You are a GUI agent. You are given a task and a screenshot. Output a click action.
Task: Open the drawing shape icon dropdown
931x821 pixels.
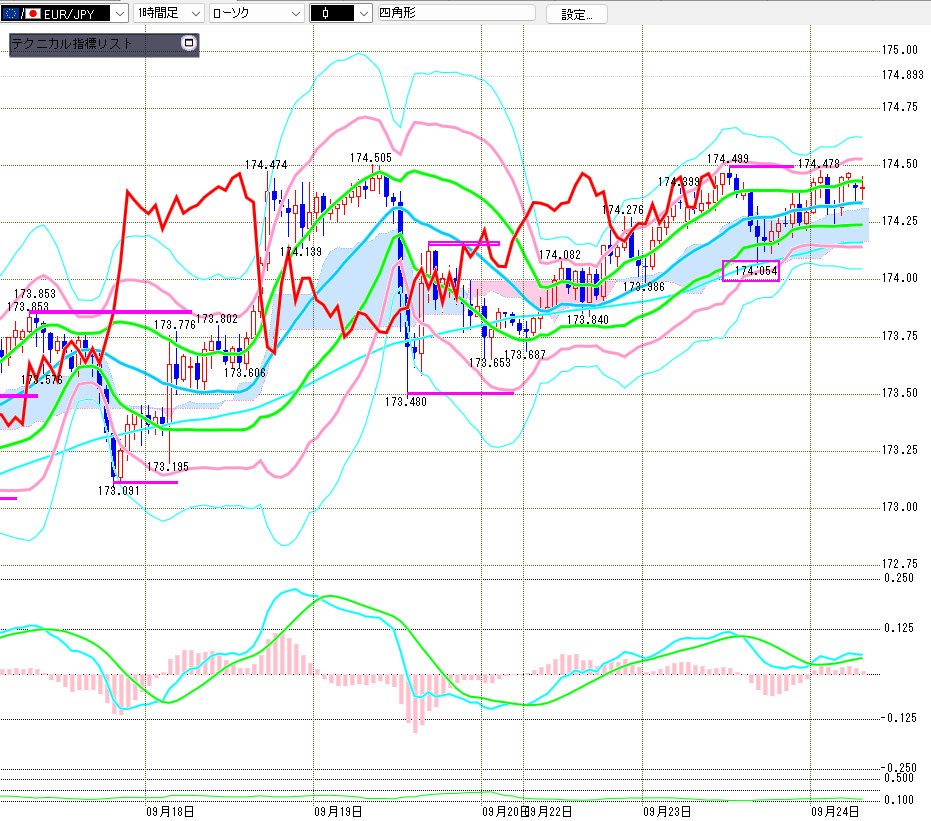(x=360, y=14)
